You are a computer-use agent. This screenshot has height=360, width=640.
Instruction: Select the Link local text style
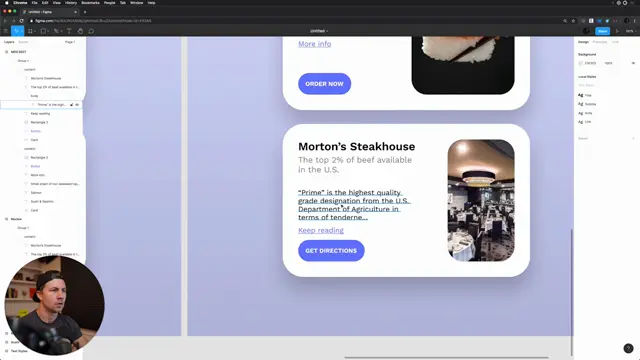(x=584, y=122)
